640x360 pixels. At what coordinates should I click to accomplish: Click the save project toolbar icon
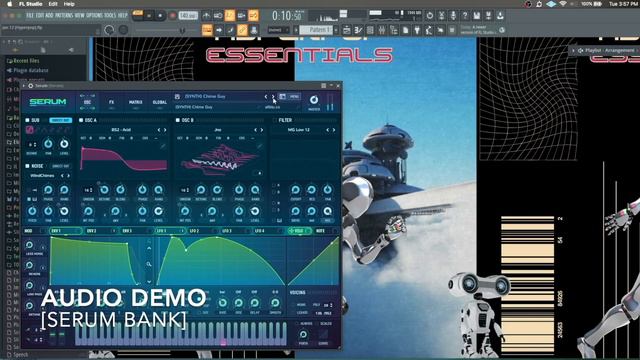476,16
